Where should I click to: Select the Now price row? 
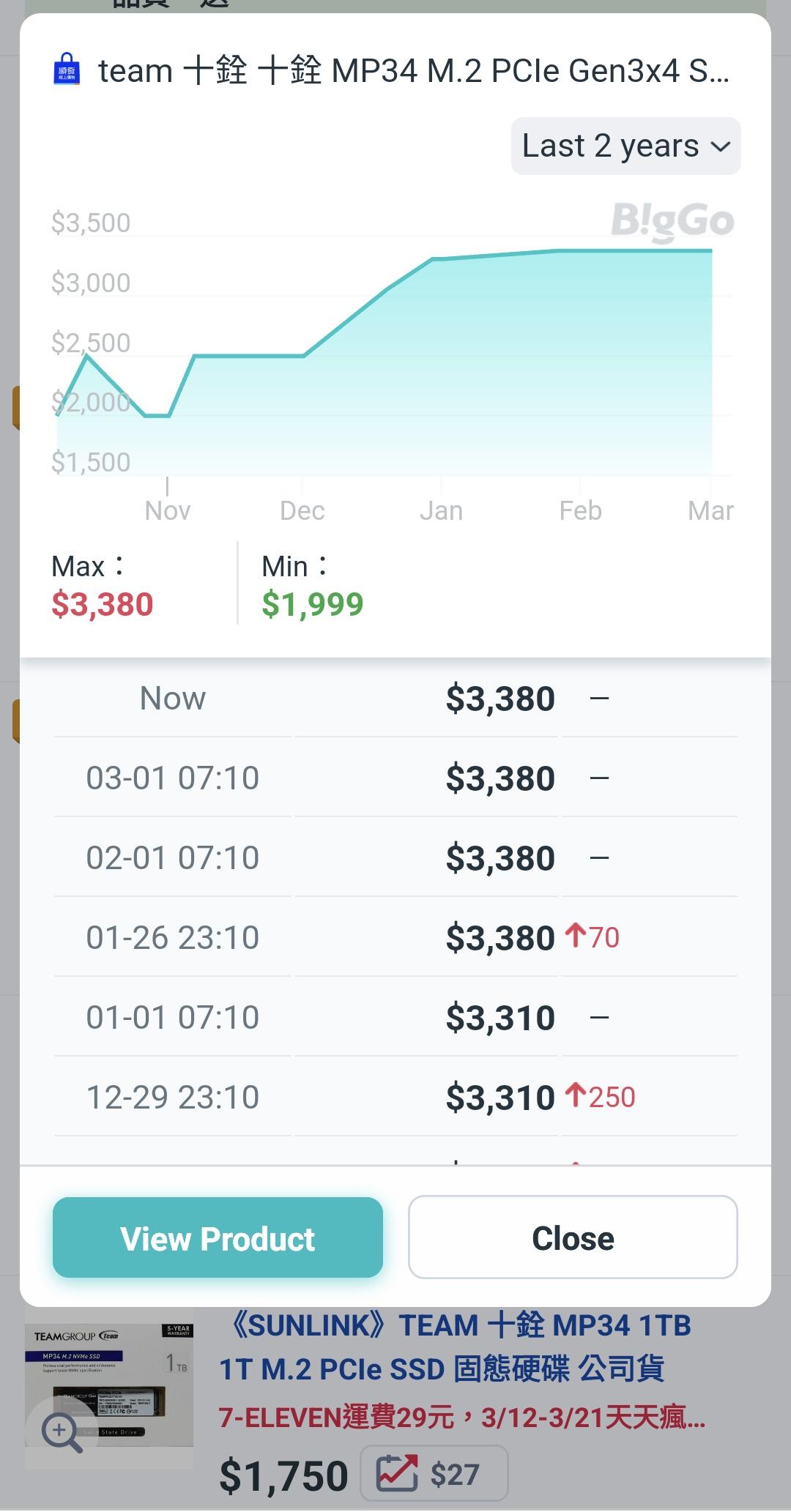point(395,699)
